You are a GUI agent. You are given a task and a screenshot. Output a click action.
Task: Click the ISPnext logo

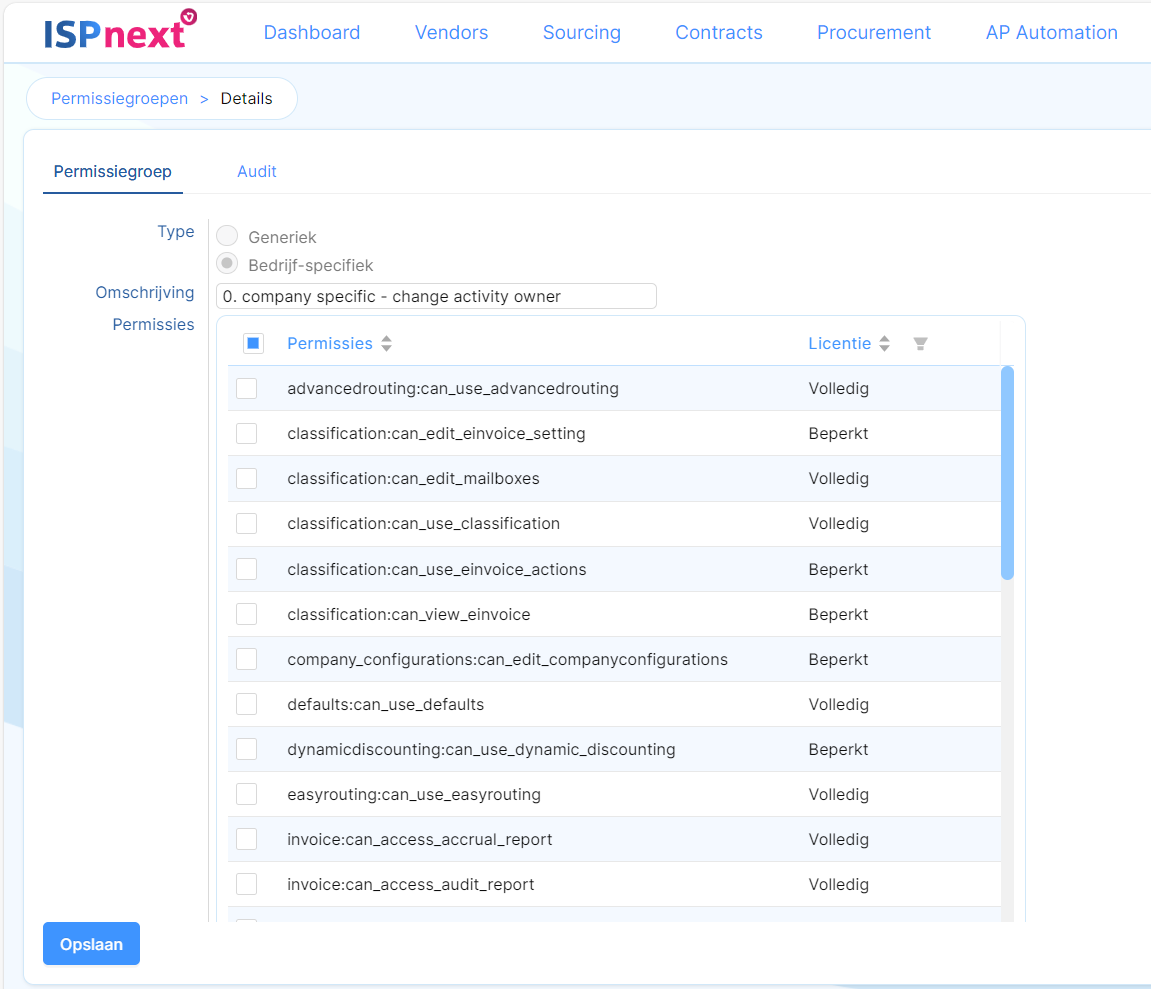pyautogui.click(x=120, y=31)
